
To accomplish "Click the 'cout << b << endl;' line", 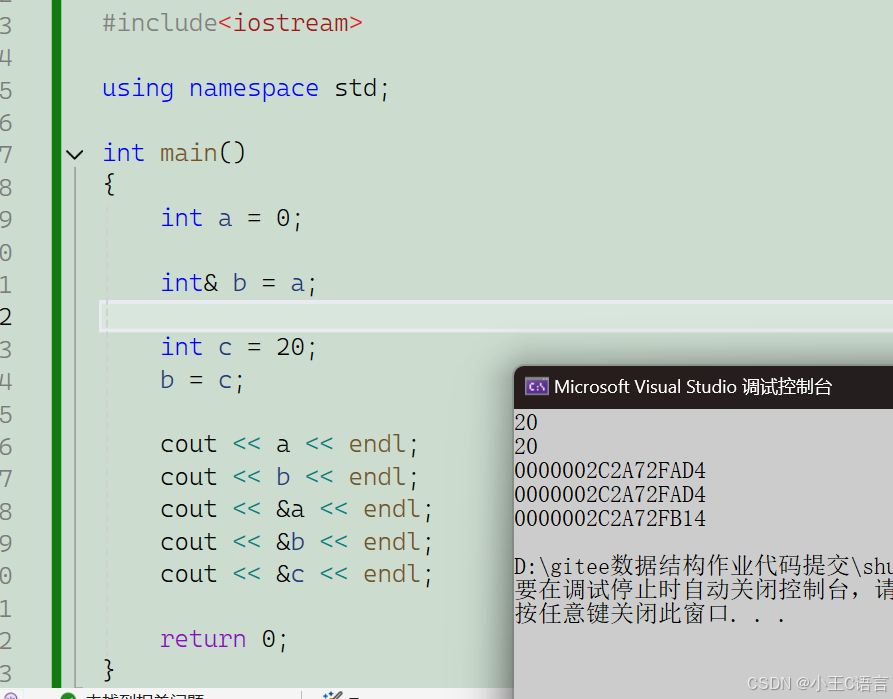I will [289, 477].
